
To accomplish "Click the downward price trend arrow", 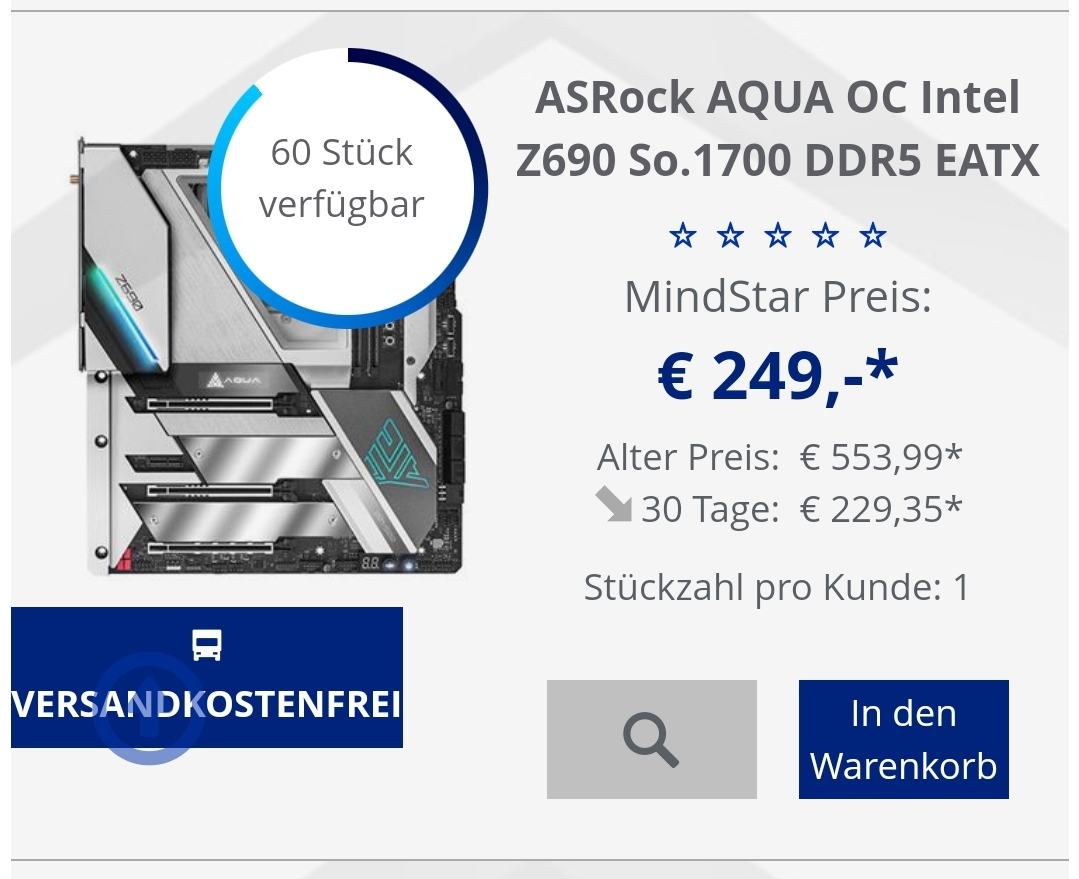I will coord(613,505).
